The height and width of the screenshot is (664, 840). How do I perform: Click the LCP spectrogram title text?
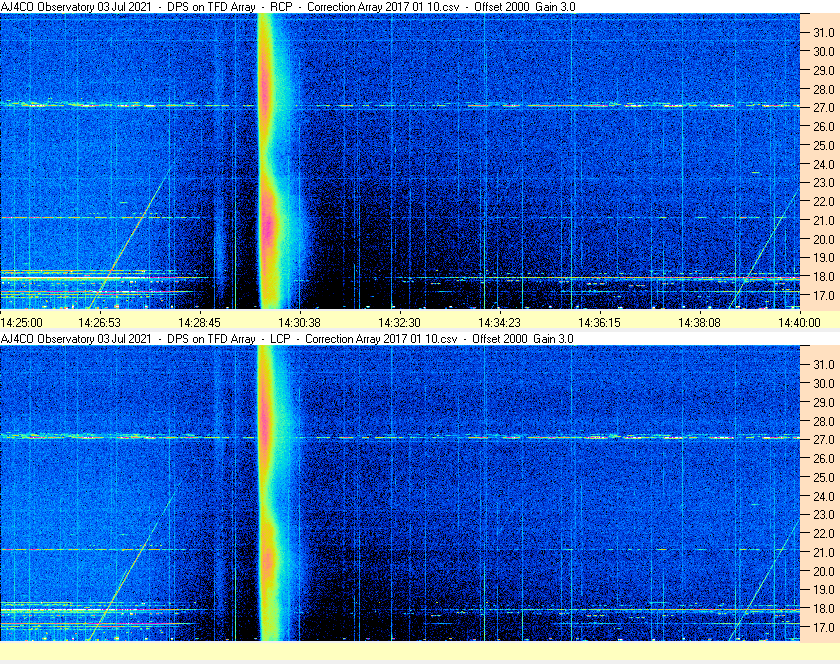(287, 339)
